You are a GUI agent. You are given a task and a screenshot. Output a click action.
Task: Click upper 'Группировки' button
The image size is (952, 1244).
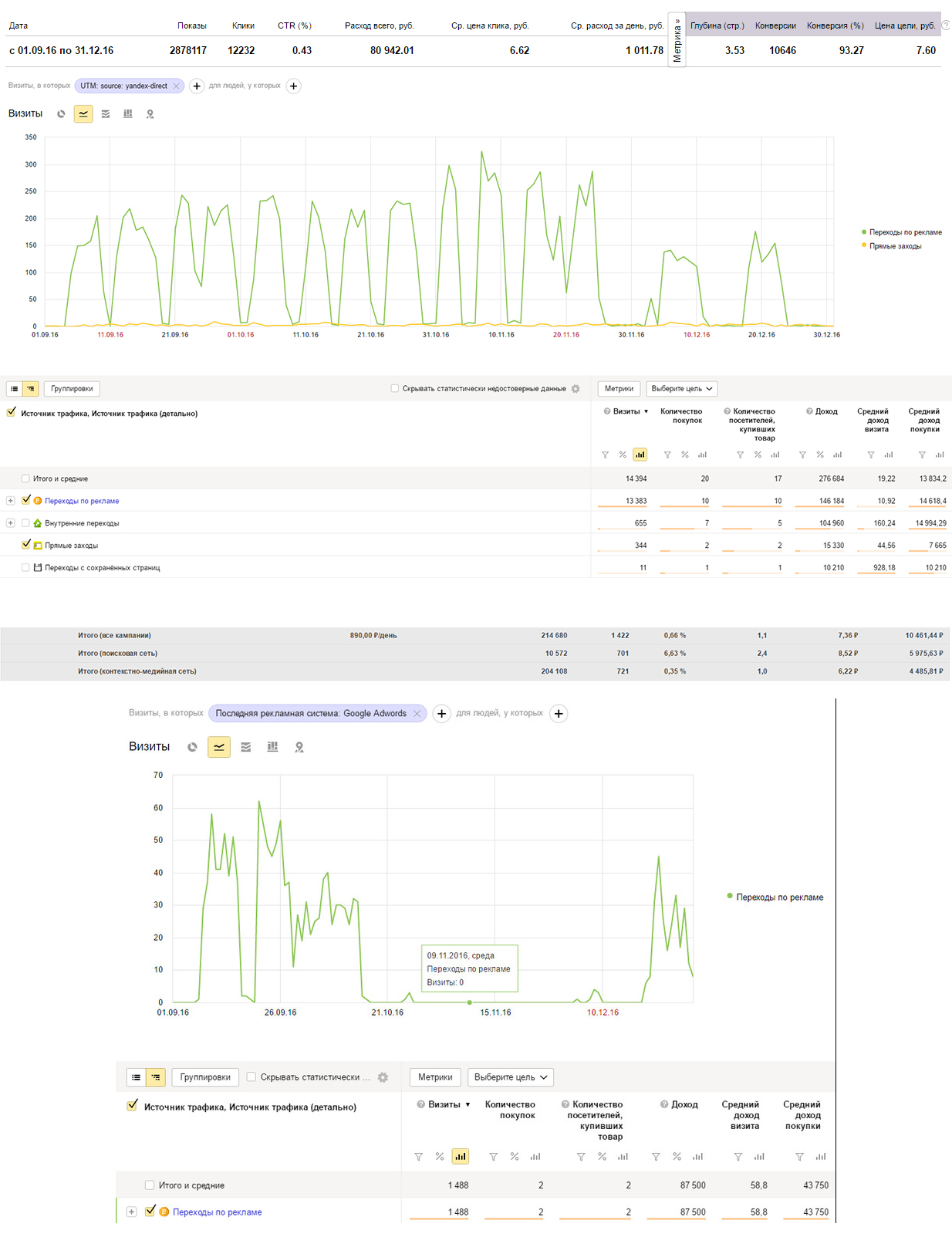tap(72, 389)
